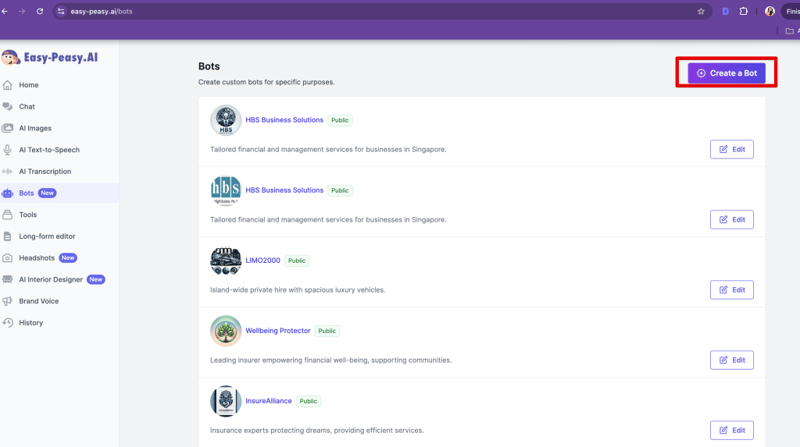
Task: Open Brand Voice megaphone icon
Action: tap(8, 301)
